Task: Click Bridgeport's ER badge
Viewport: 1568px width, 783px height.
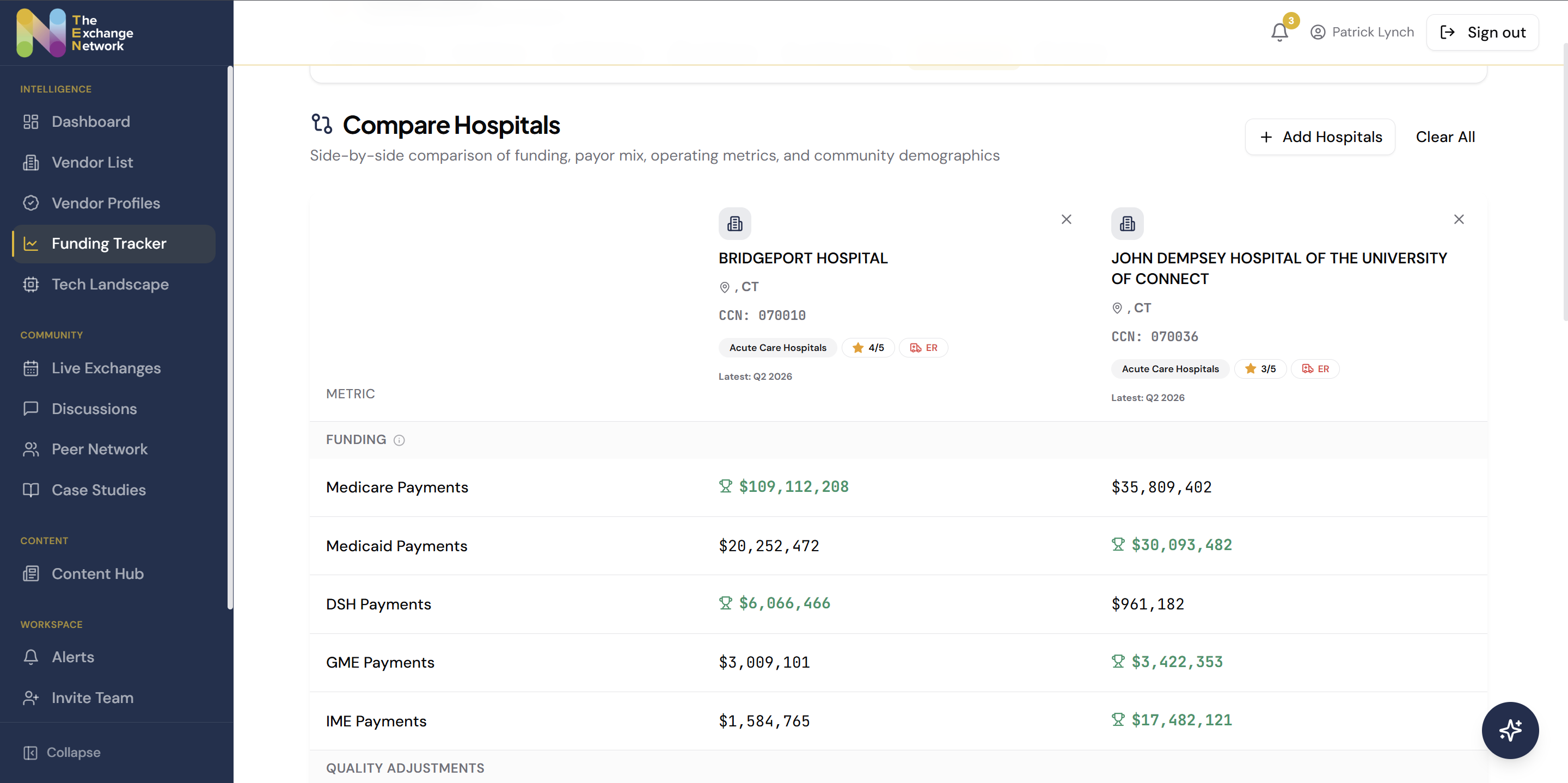Action: click(923, 348)
